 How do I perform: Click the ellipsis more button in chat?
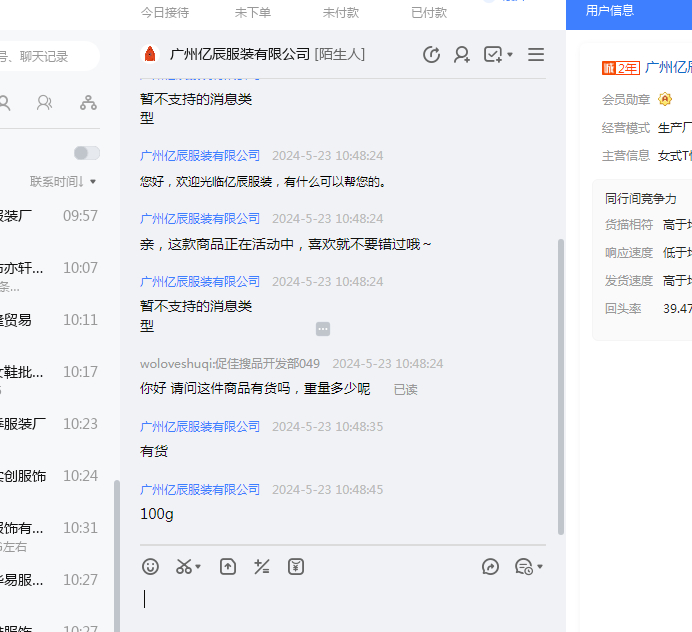pos(323,329)
